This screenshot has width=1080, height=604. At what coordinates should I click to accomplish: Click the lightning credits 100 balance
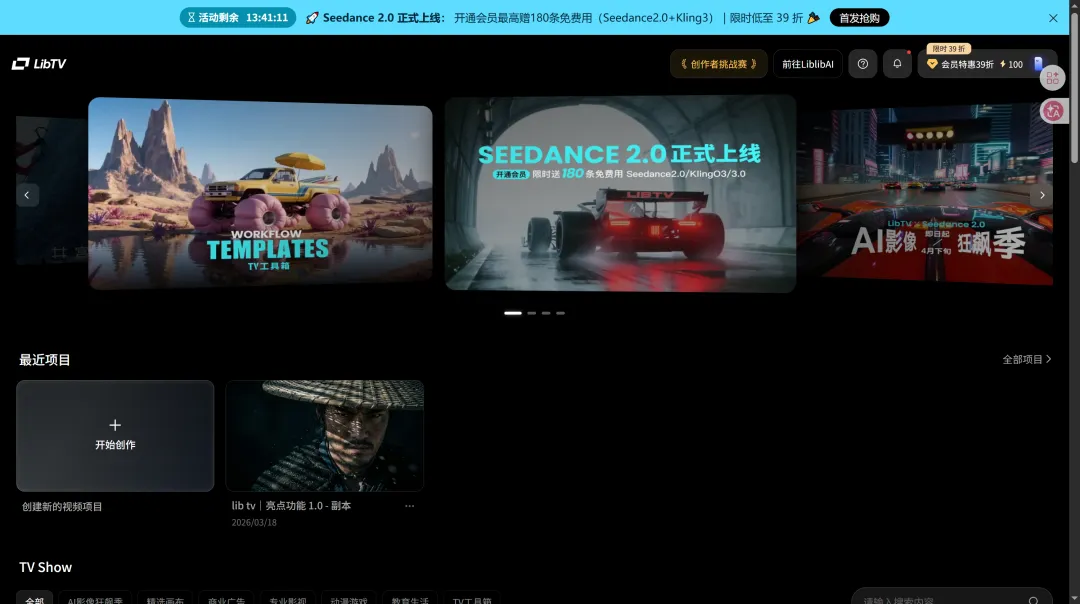tap(1011, 64)
